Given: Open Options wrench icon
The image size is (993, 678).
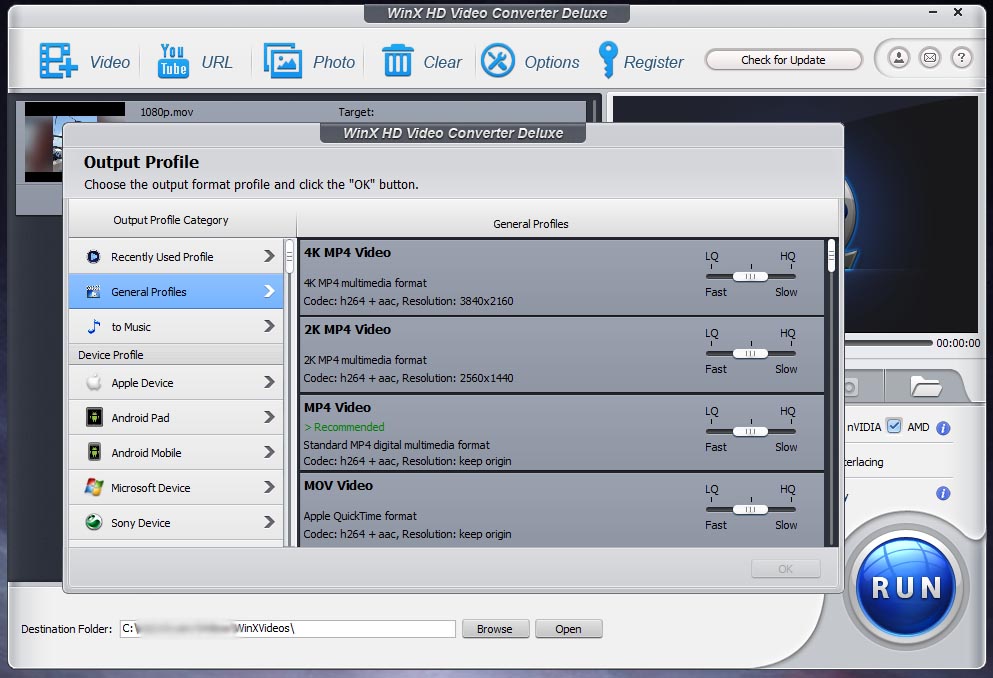Looking at the screenshot, I should (498, 61).
